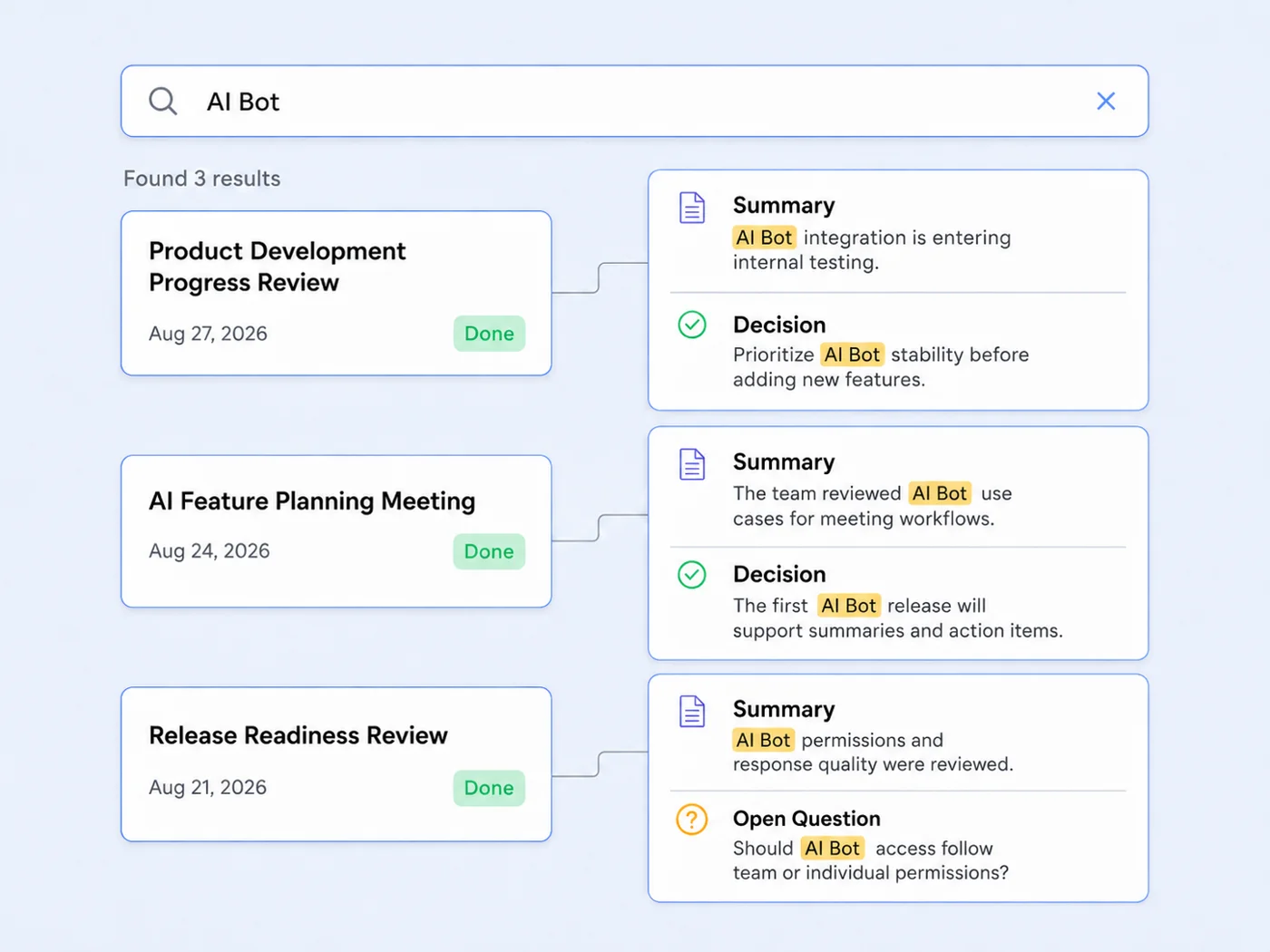Click the date Aug 27, 2026
1270x952 pixels.
(209, 334)
